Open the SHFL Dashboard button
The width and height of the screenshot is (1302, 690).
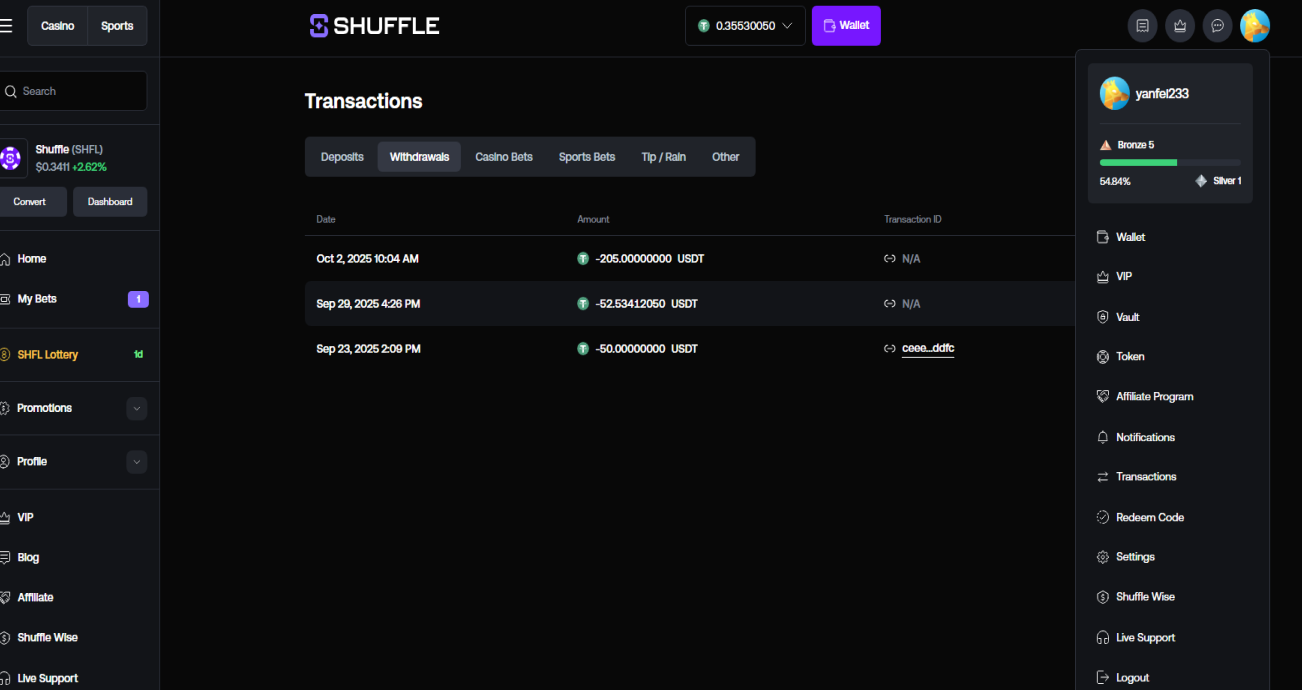[110, 202]
